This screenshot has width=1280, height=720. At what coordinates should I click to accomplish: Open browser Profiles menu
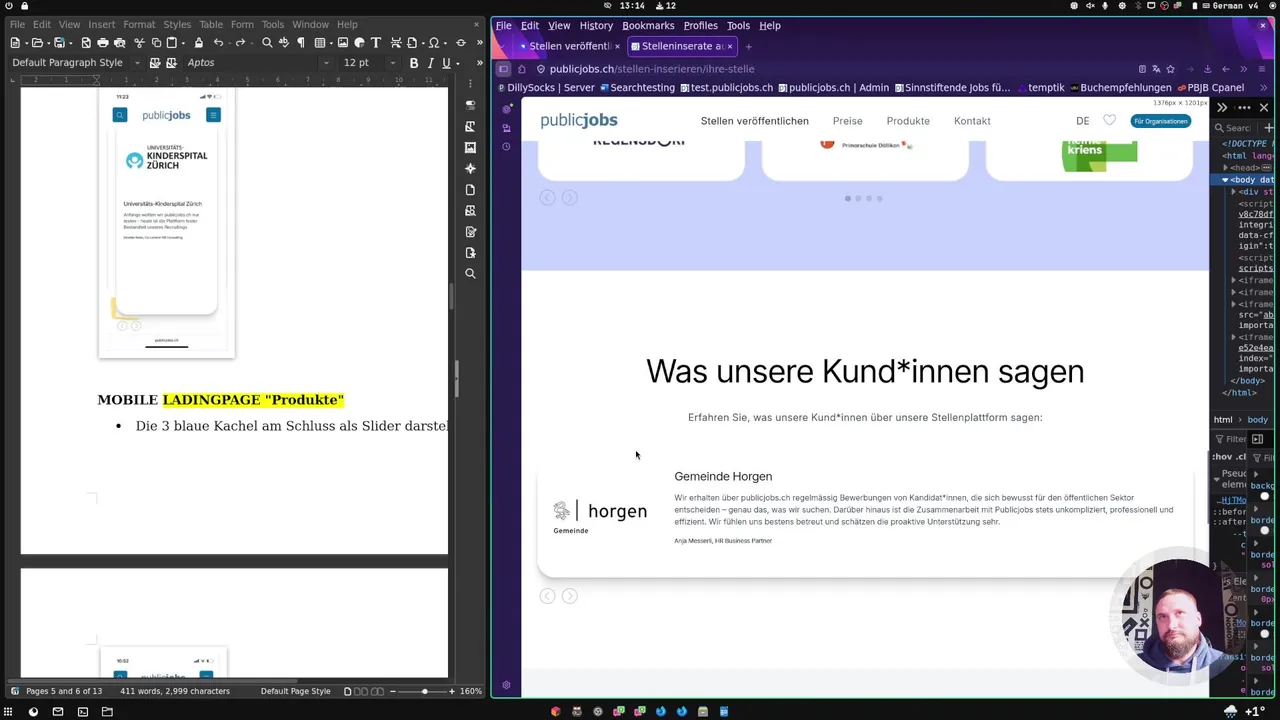(x=700, y=25)
